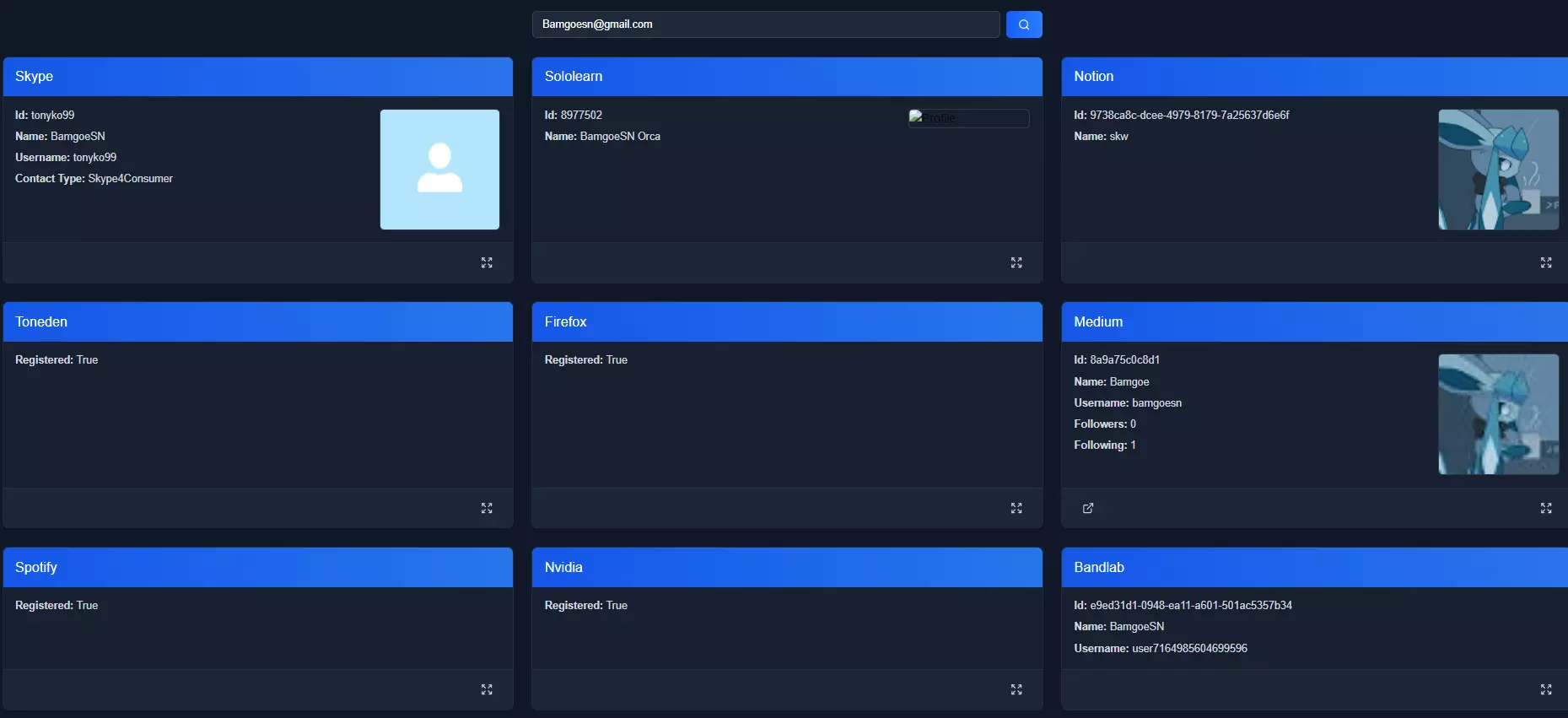Expand the Medium card
This screenshot has width=1568, height=718.
click(x=1546, y=508)
